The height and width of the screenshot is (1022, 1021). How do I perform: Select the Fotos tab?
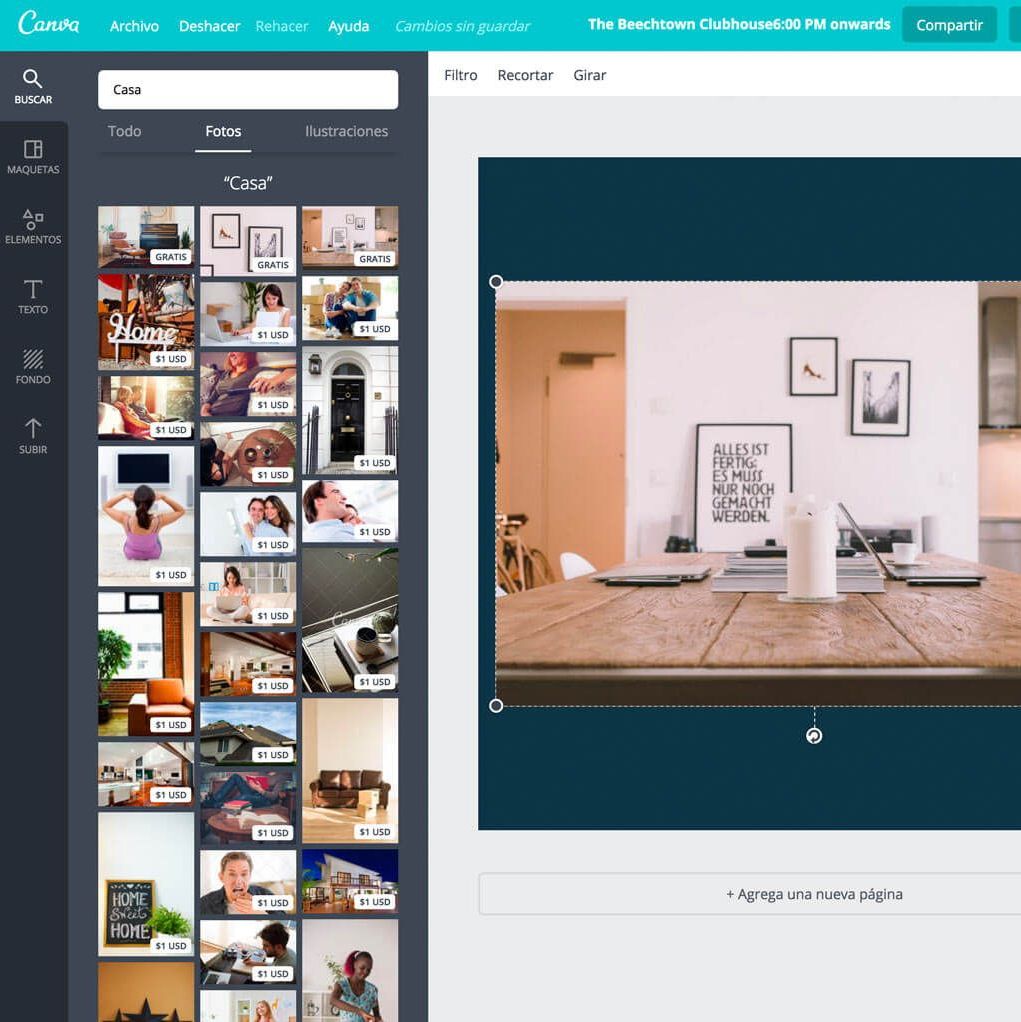223,130
